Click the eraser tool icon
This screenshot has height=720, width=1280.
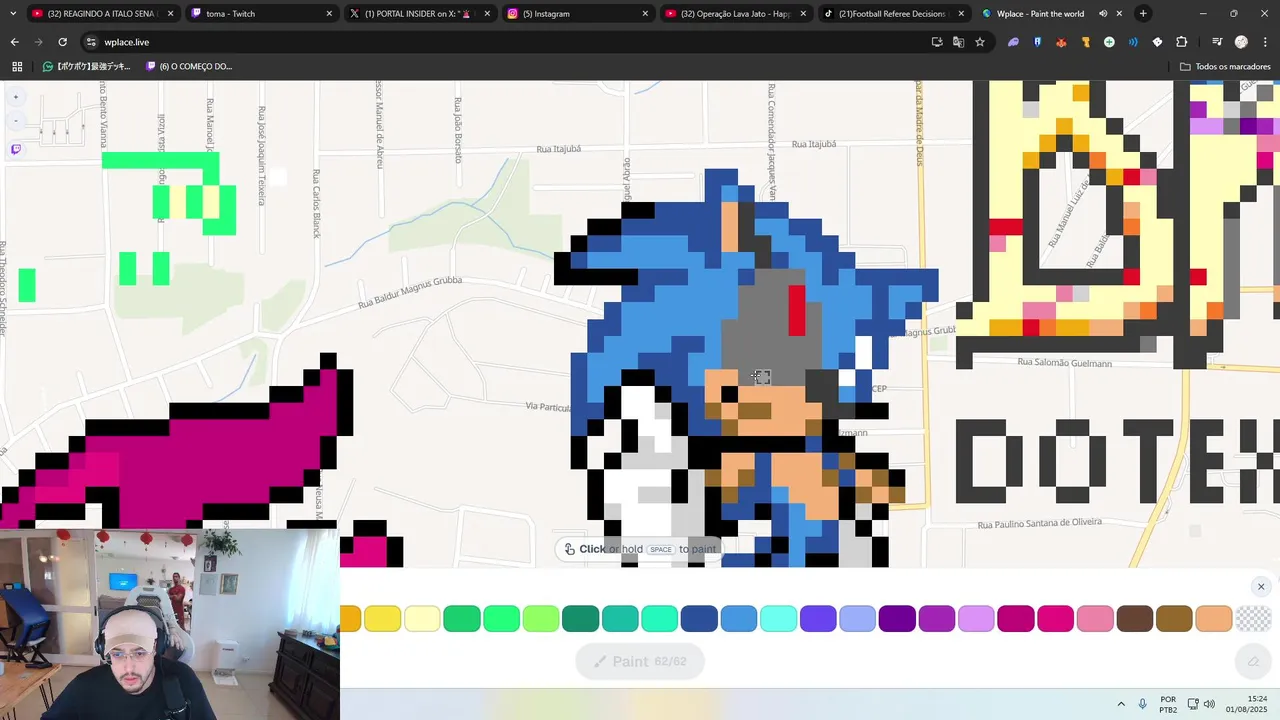tap(1253, 661)
